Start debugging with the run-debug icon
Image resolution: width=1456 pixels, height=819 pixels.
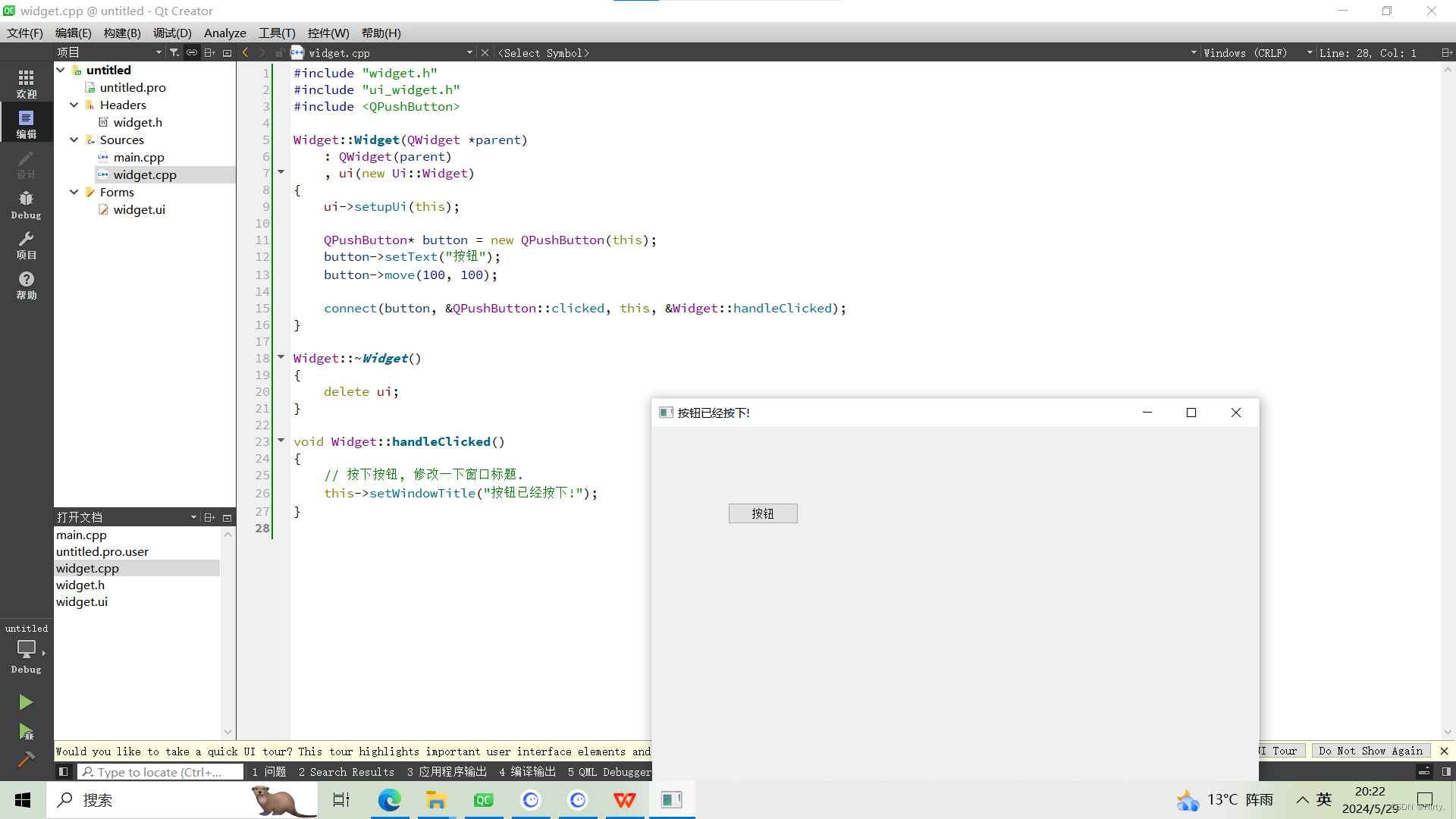26,732
